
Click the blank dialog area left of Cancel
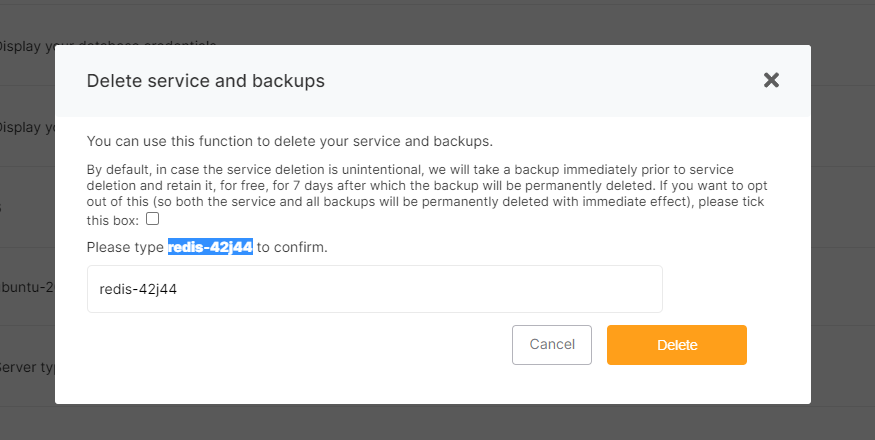(300, 345)
